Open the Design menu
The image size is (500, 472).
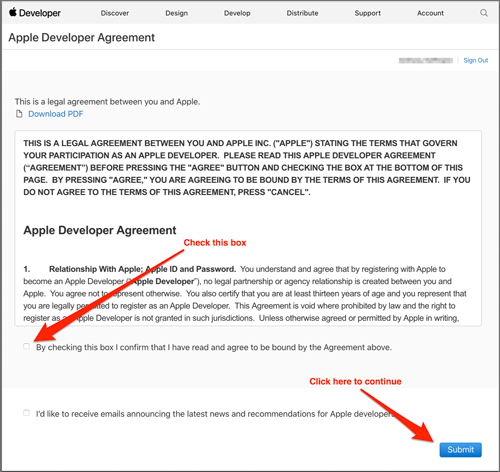point(177,13)
